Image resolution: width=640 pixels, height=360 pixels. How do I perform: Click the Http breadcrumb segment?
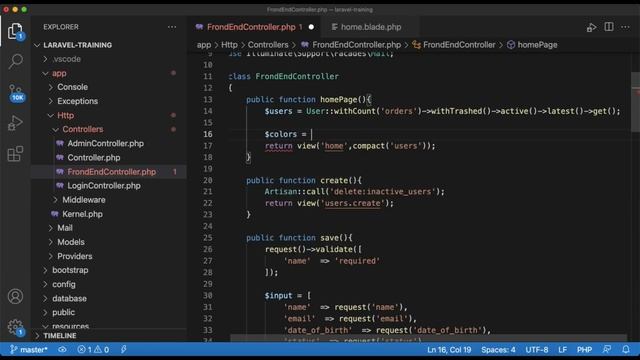coord(229,45)
